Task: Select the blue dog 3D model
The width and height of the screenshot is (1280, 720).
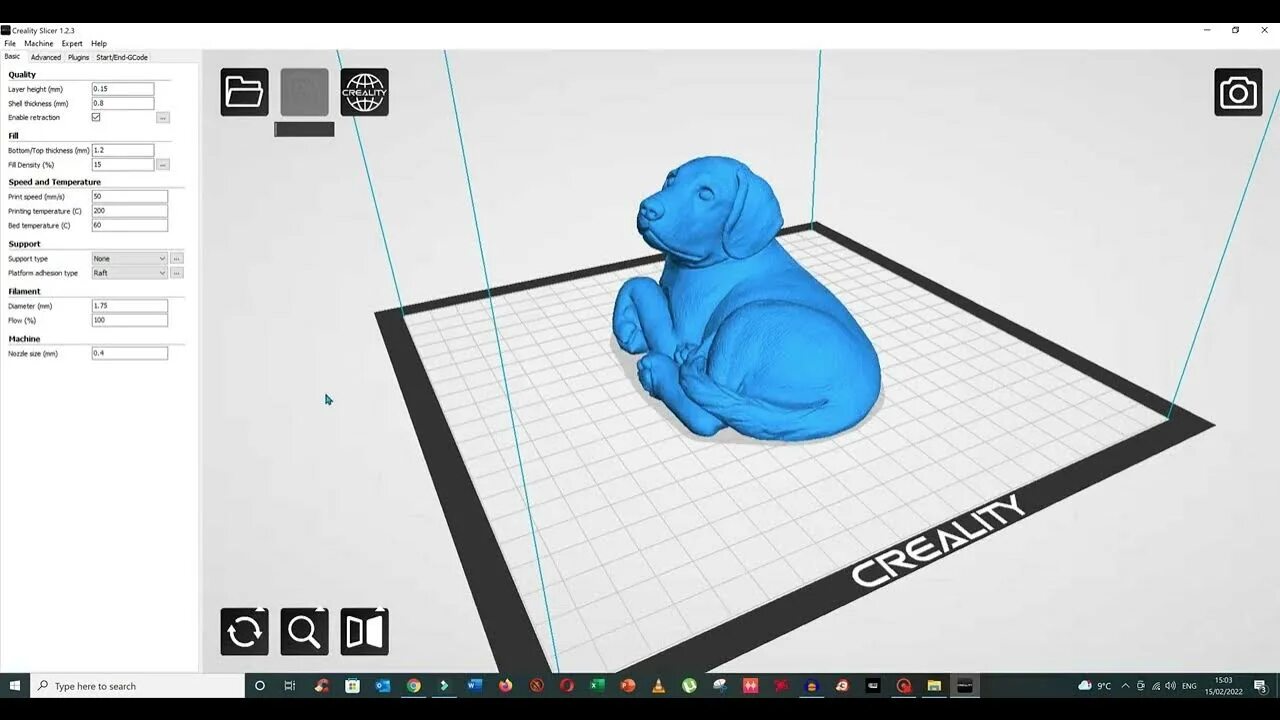Action: pyautogui.click(x=745, y=300)
